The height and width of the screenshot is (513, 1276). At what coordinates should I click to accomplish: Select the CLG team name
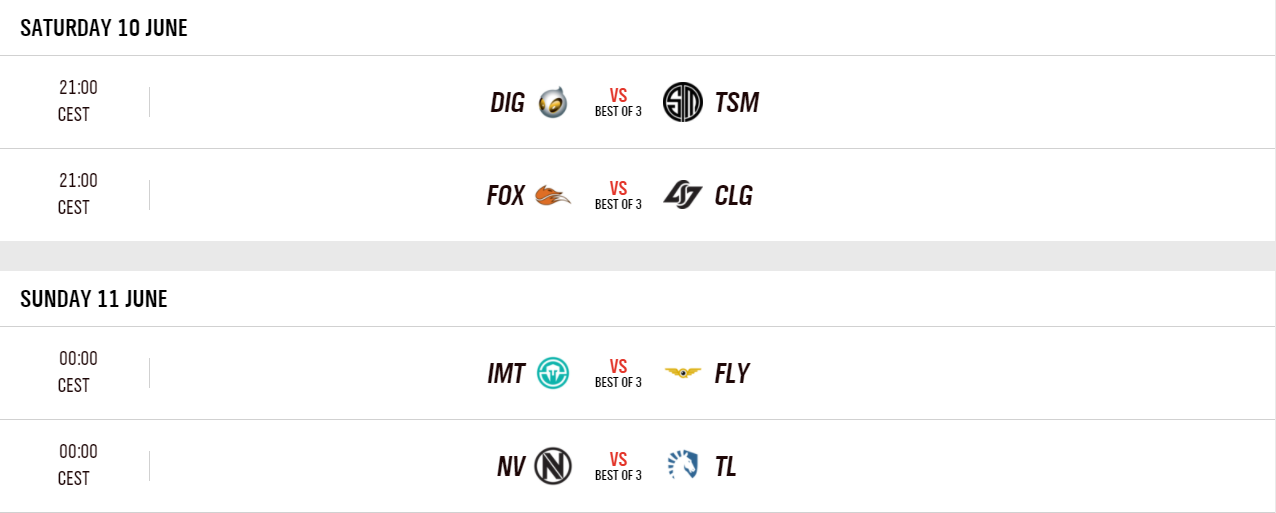click(x=734, y=195)
